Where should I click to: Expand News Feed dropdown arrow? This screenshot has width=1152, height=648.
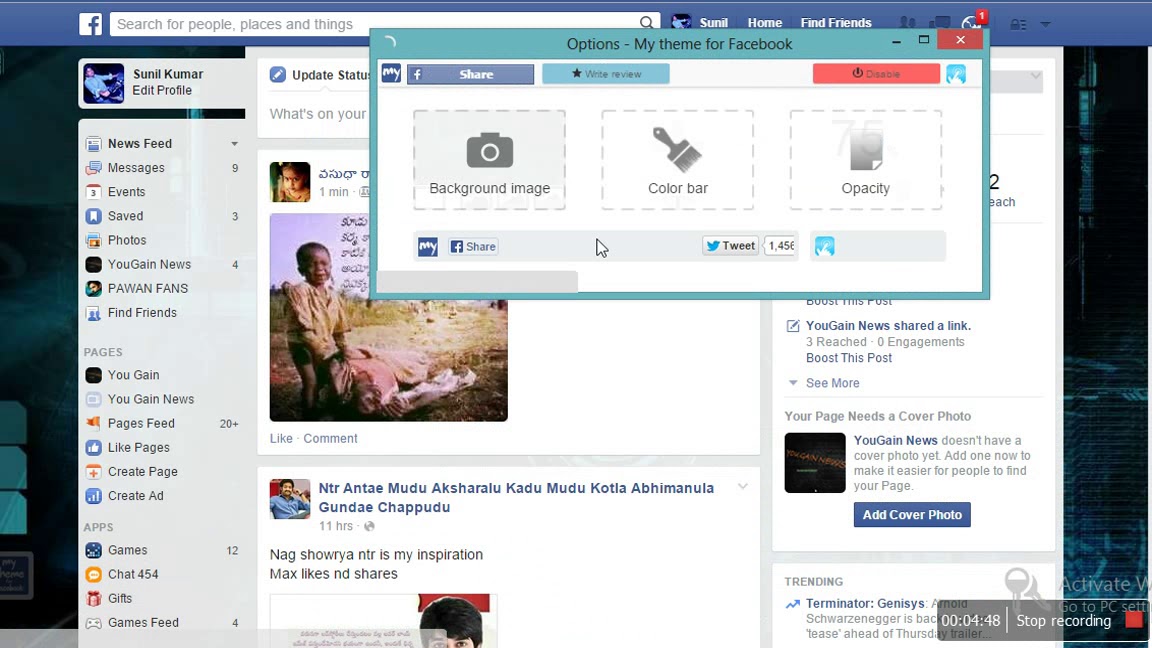(234, 144)
